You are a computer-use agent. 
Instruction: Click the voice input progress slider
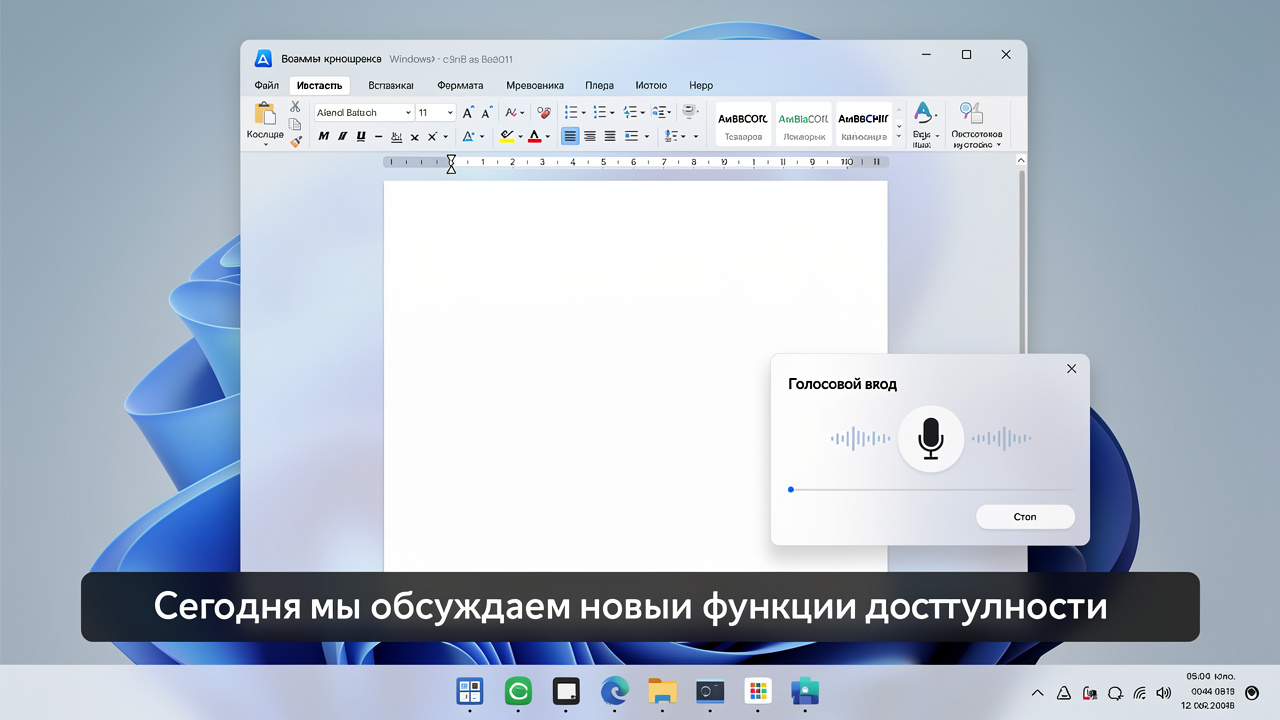931,490
